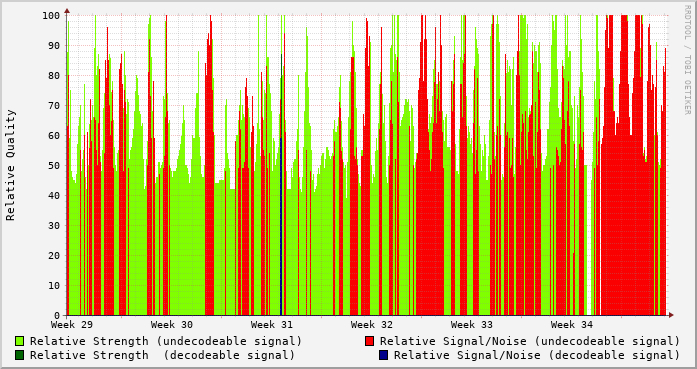Click the arrow at y-axis top
Screen dimensions: 697x369
click(67, 10)
